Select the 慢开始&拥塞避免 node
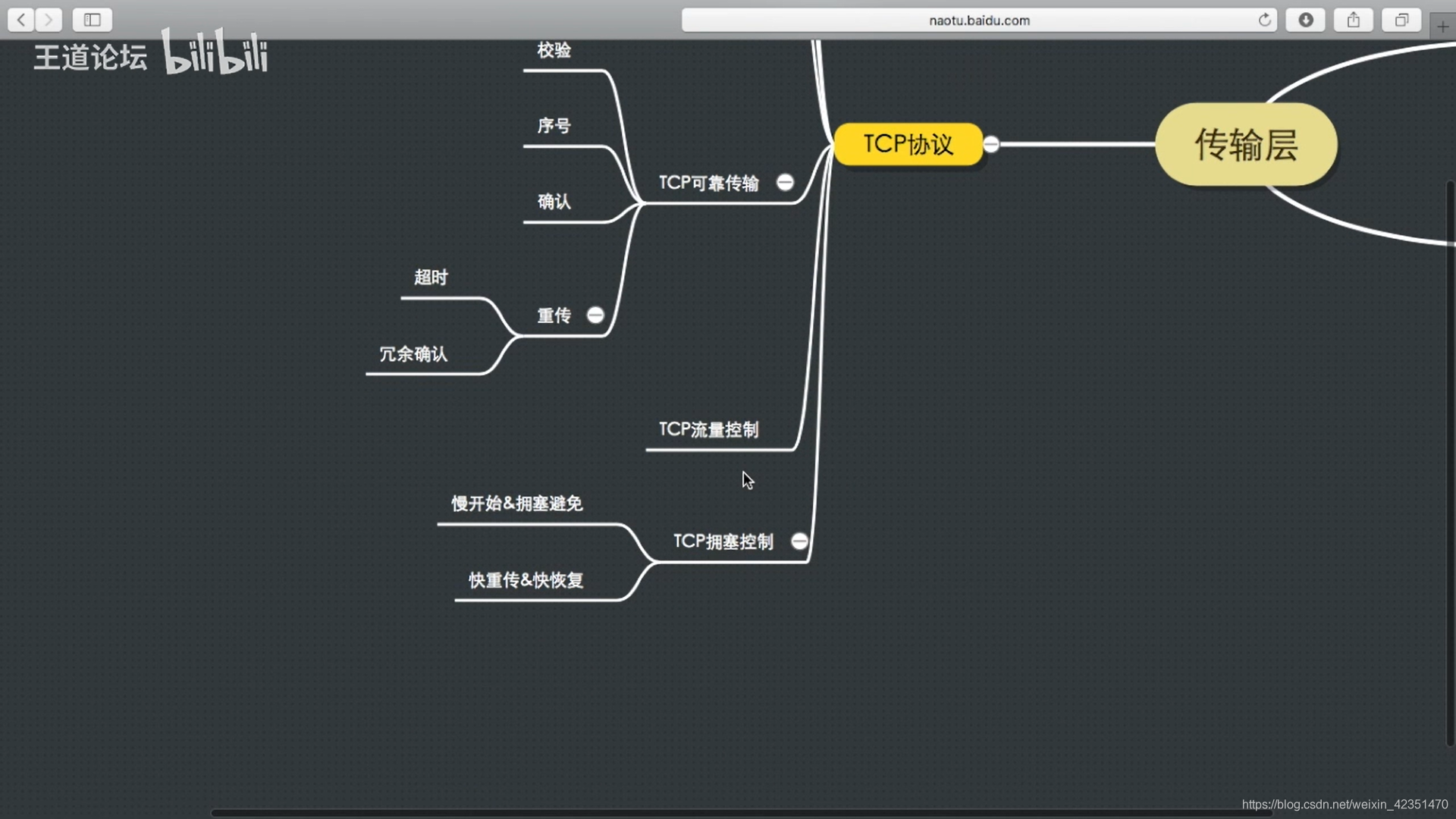 (516, 504)
